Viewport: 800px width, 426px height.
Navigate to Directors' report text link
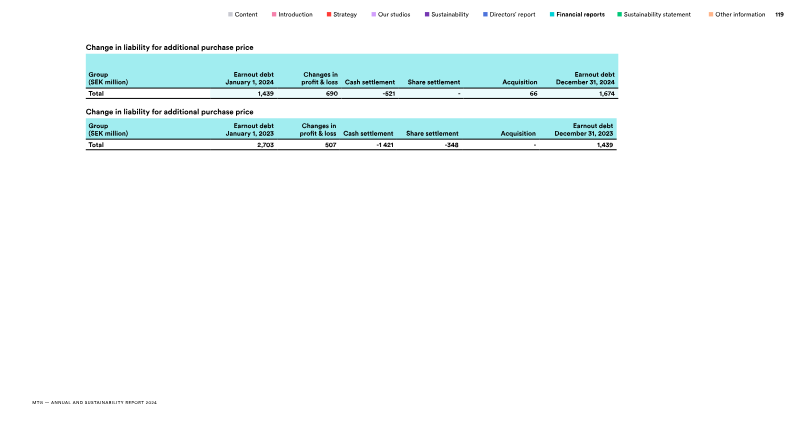(x=512, y=15)
